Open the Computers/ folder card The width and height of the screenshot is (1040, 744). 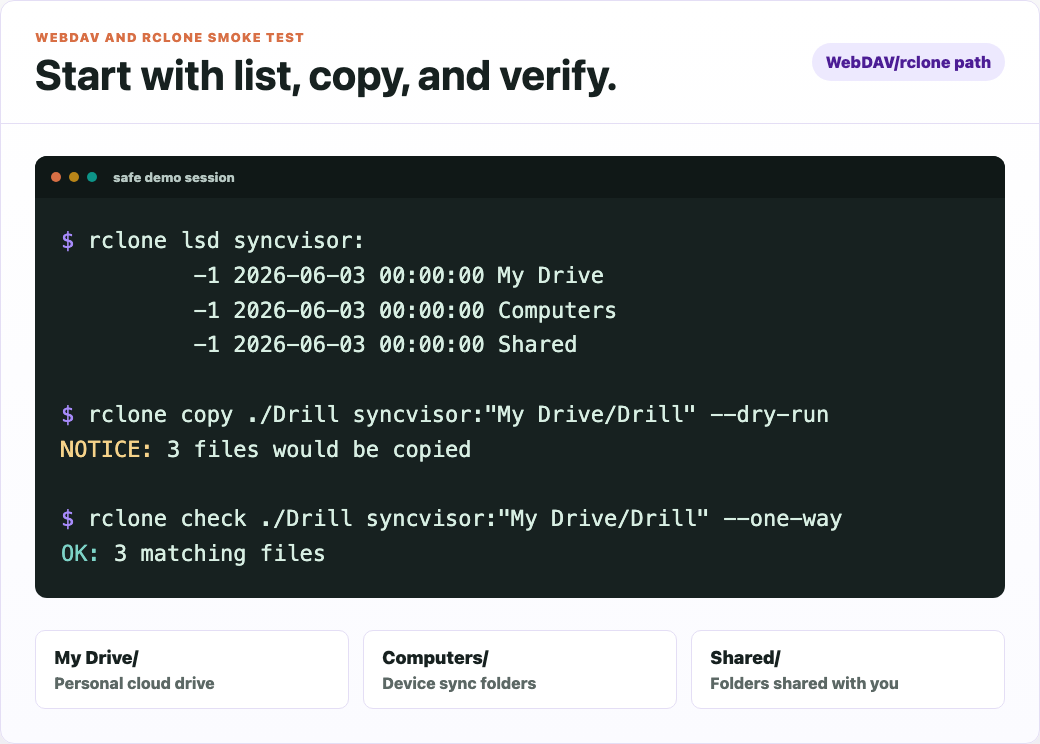(x=520, y=670)
